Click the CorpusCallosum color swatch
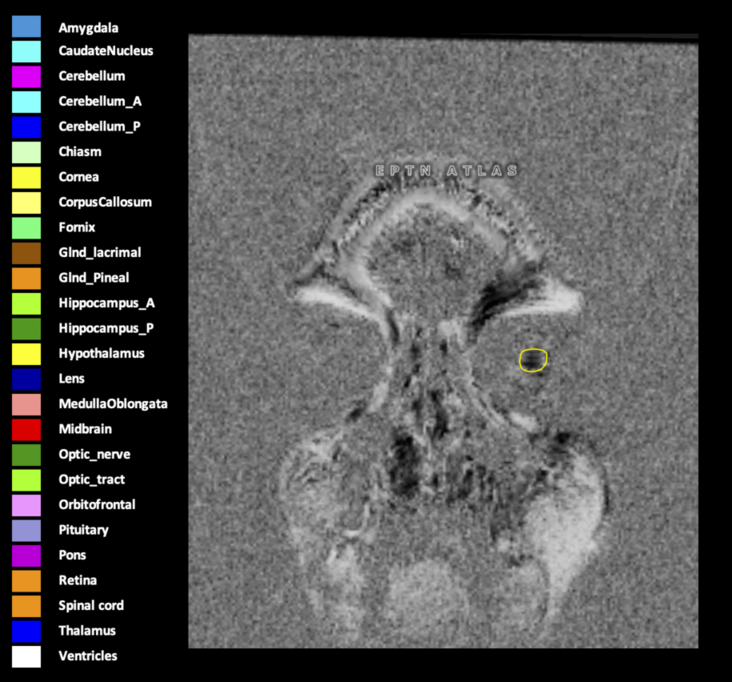Viewport: 732px width, 682px height. point(26,203)
